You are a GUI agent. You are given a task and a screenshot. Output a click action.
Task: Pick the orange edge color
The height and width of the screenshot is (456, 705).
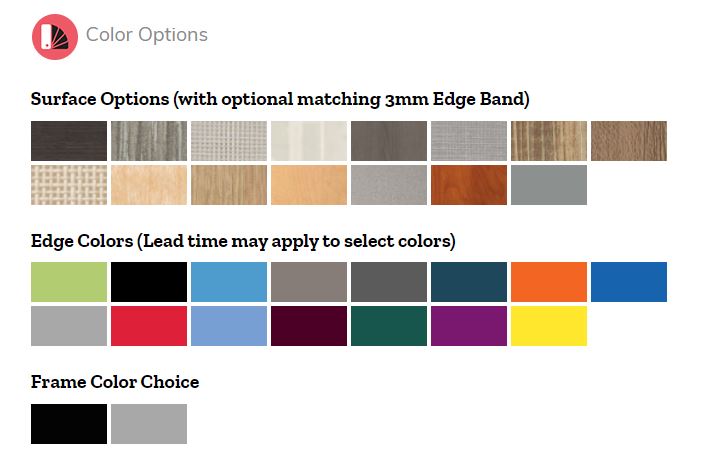[549, 282]
